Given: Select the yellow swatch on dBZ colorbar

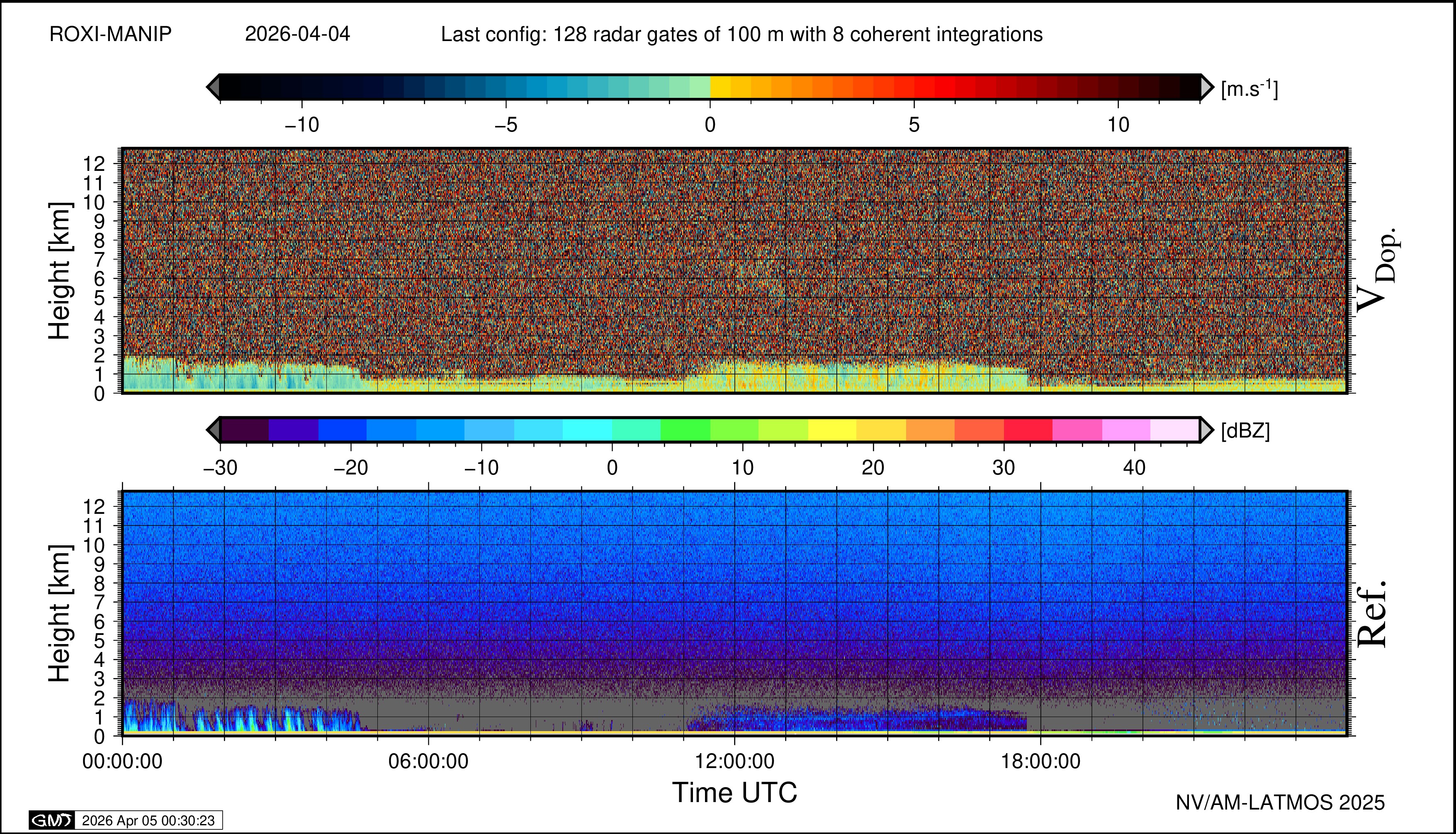Looking at the screenshot, I should [832, 430].
